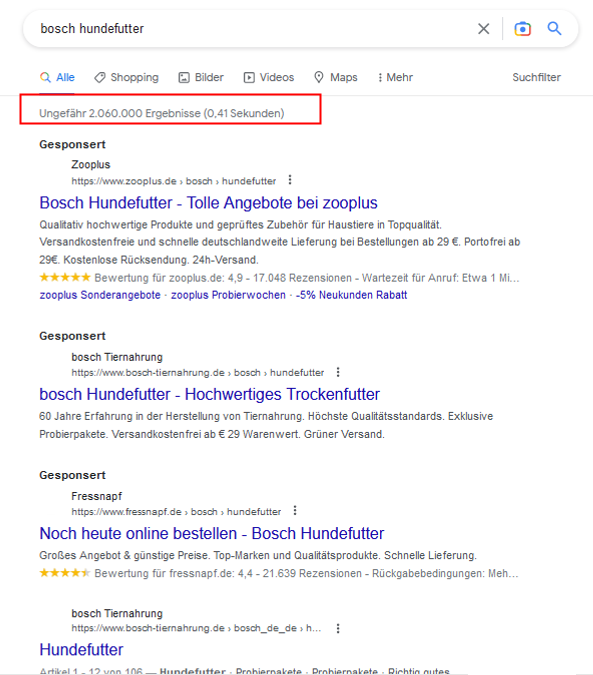The width and height of the screenshot is (593, 675).
Task: Open the Suchfilter options
Action: [536, 77]
